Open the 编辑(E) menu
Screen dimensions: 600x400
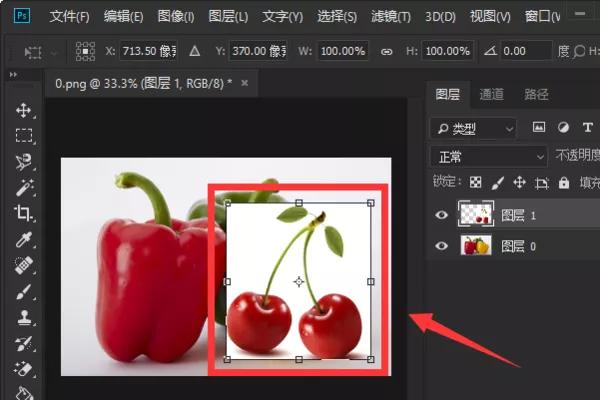point(123,16)
